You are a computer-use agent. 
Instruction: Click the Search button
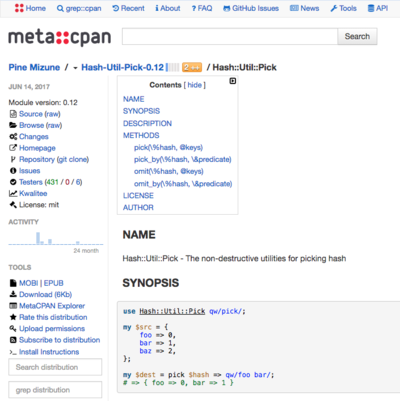click(x=357, y=36)
